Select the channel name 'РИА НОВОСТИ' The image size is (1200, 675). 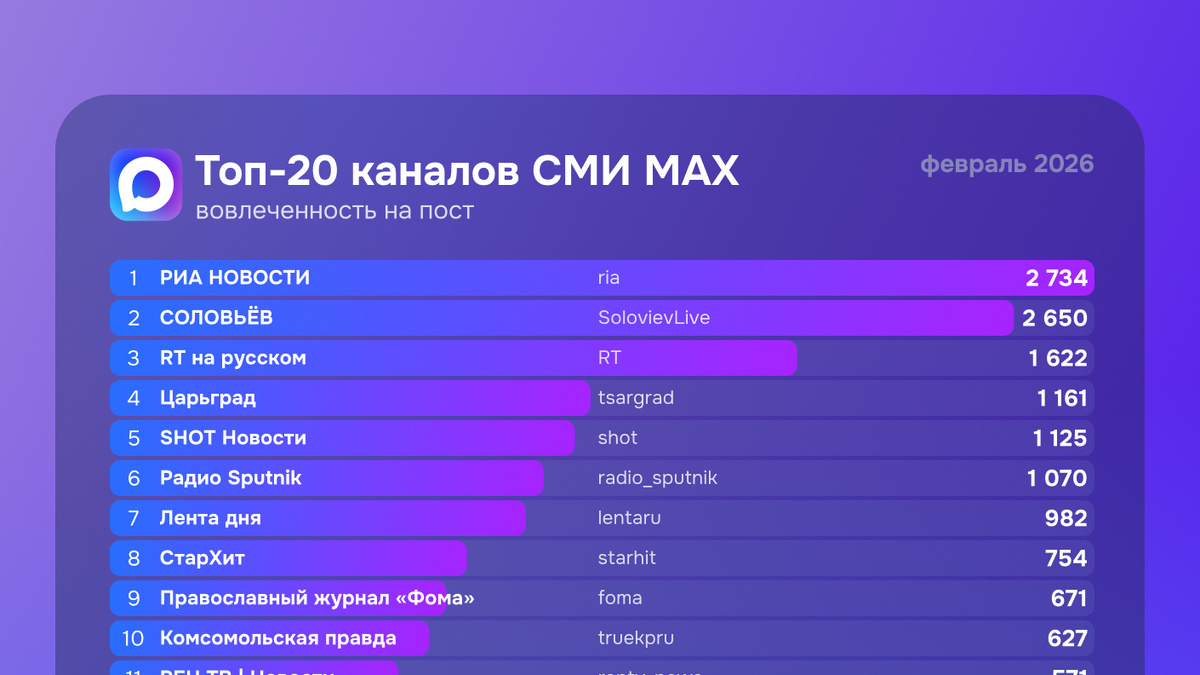tap(235, 278)
